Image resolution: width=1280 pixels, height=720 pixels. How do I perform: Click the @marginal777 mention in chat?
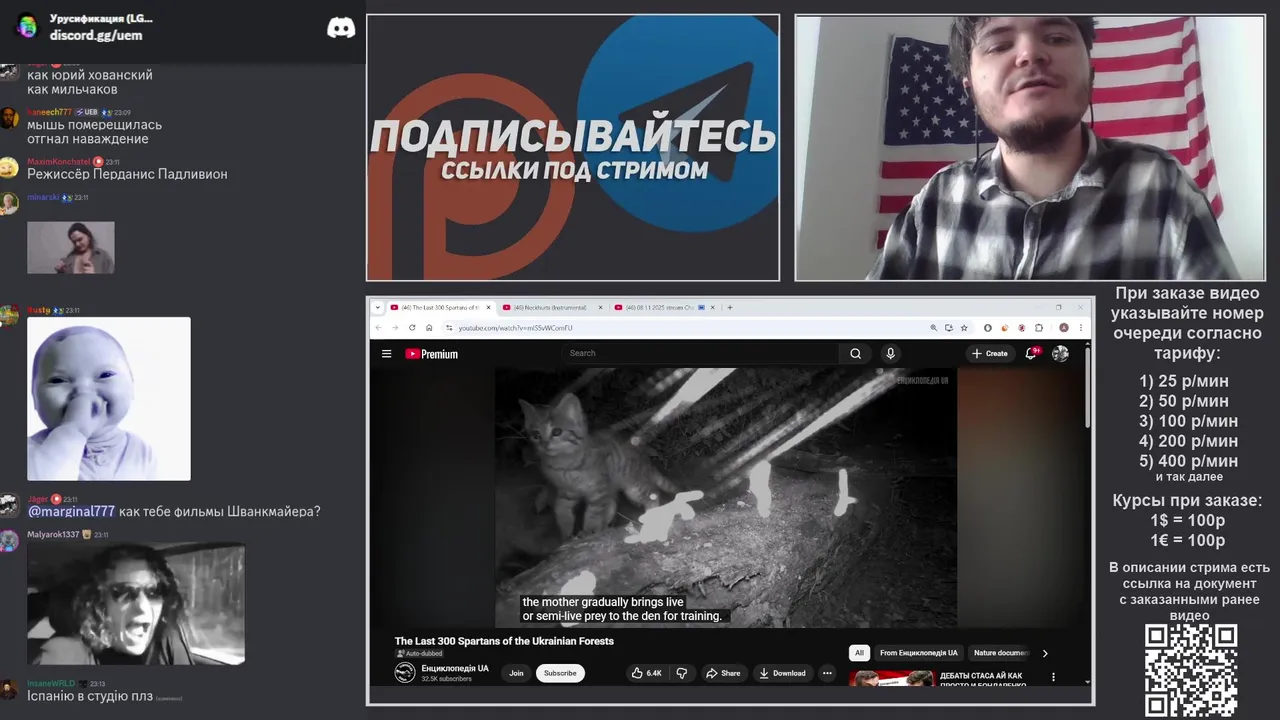tap(71, 511)
